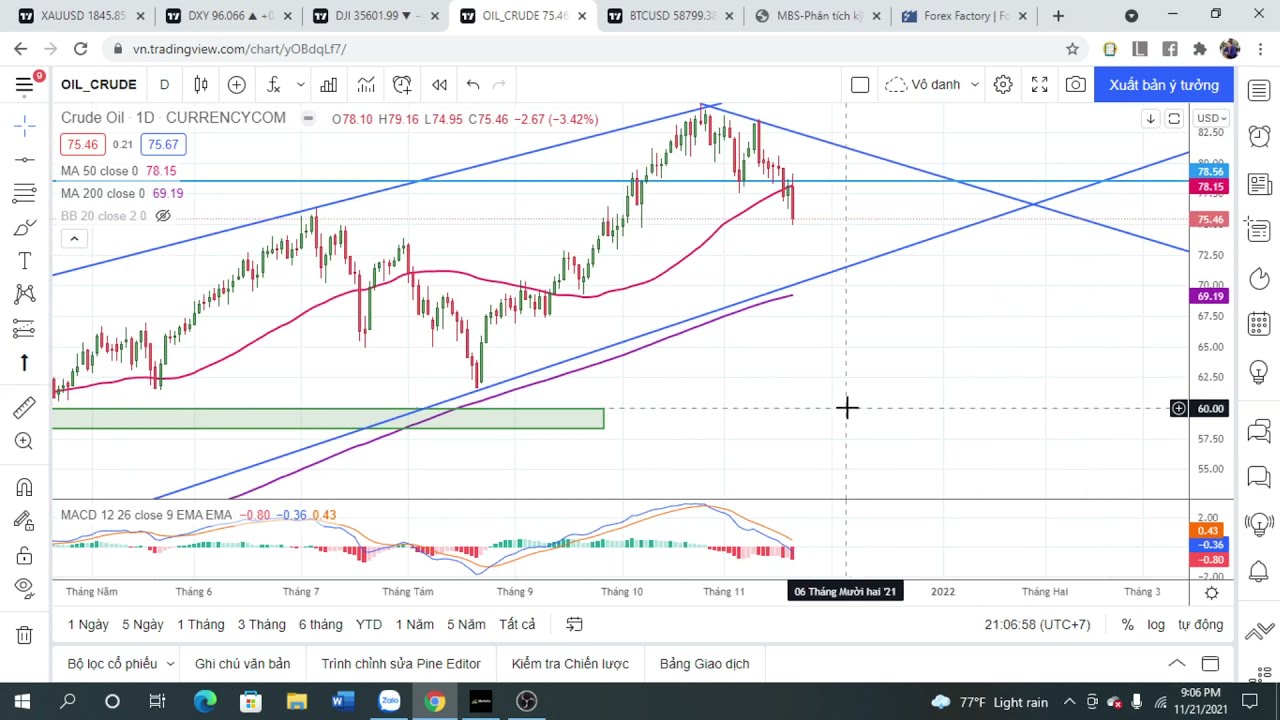Select the 5 Năm range
Viewport: 1280px width, 720px height.
466,624
